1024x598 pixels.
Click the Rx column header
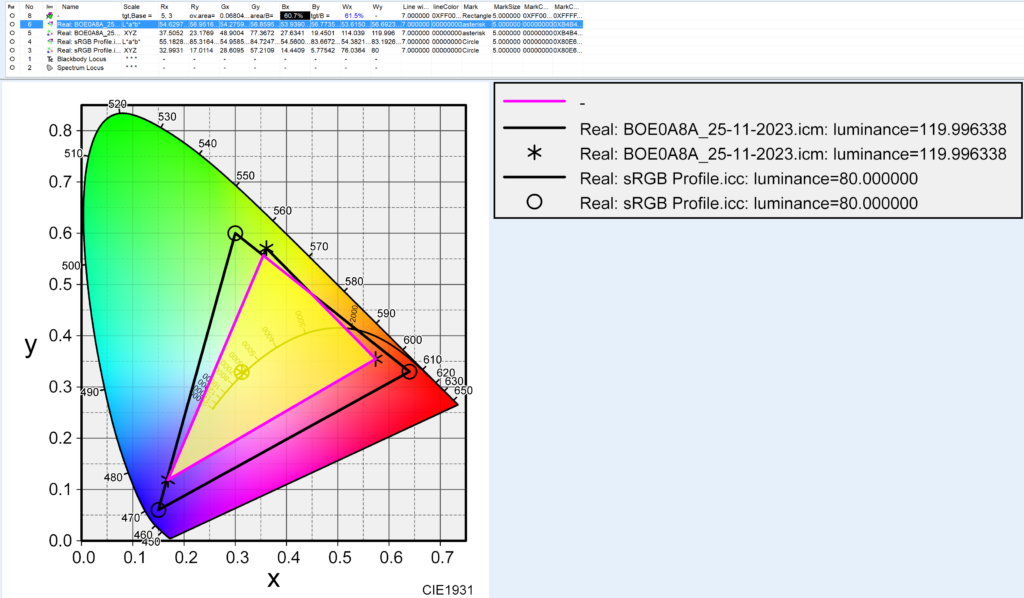click(x=165, y=7)
